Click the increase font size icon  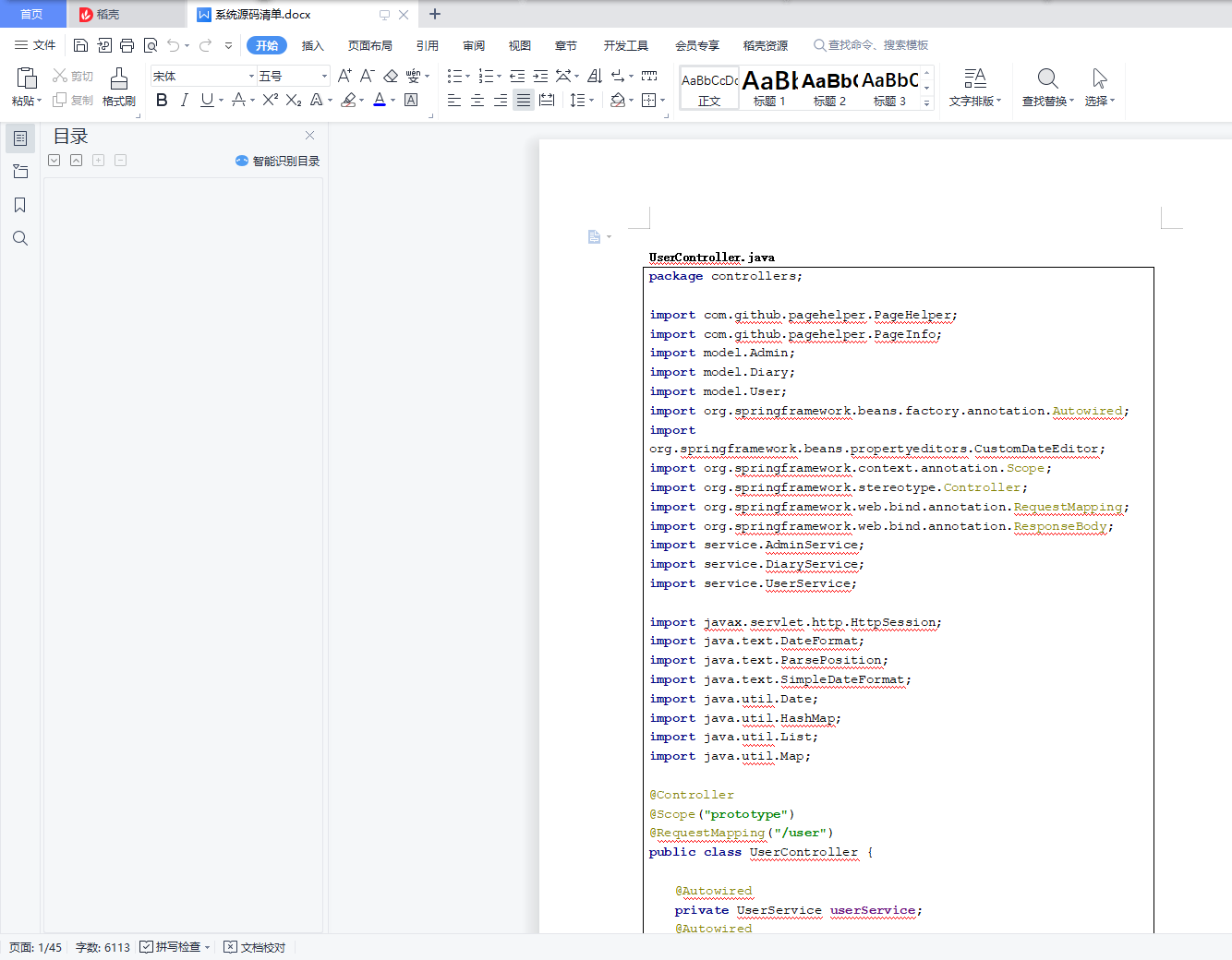[344, 76]
